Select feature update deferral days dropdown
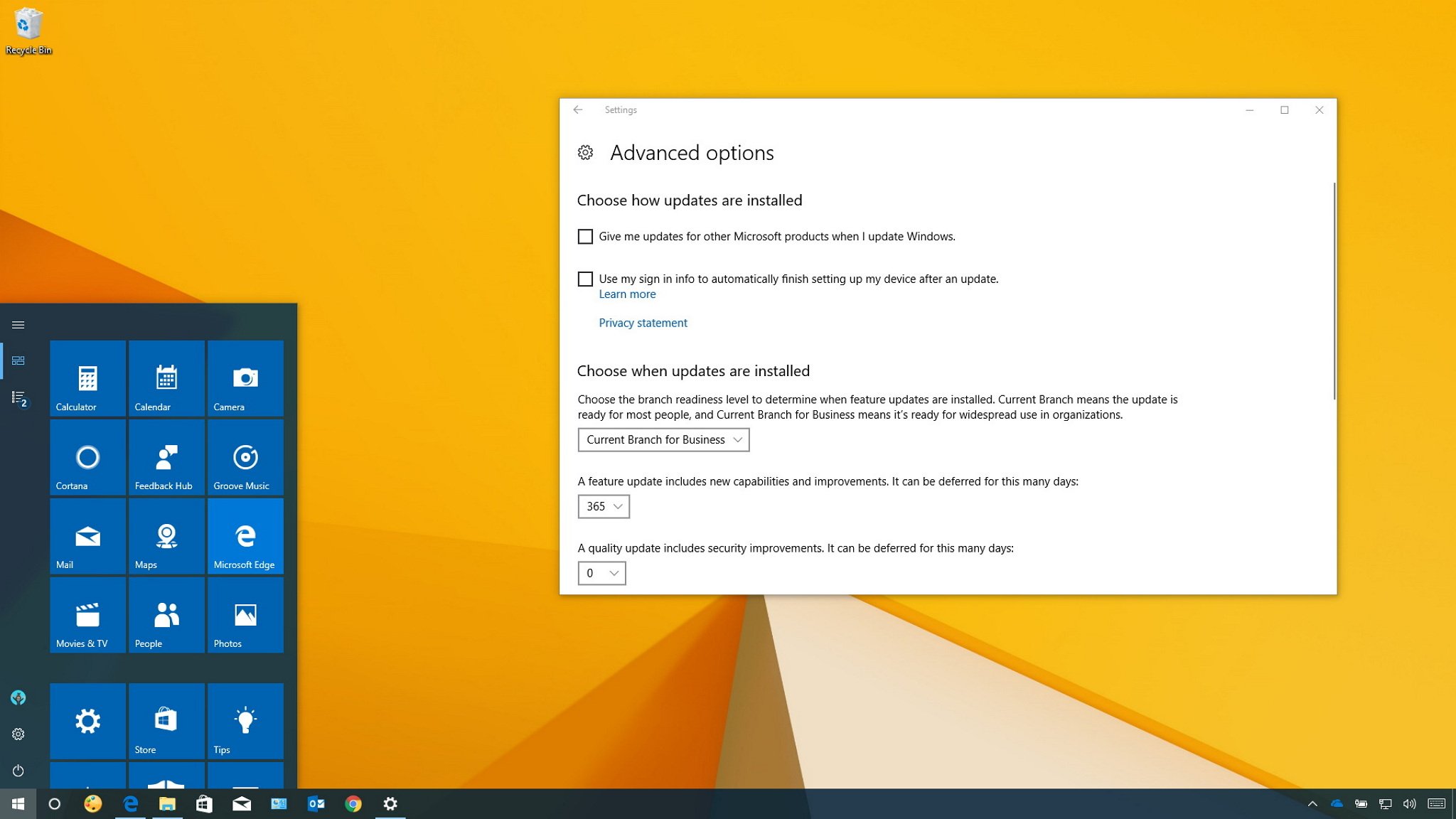1456x819 pixels. (x=601, y=506)
